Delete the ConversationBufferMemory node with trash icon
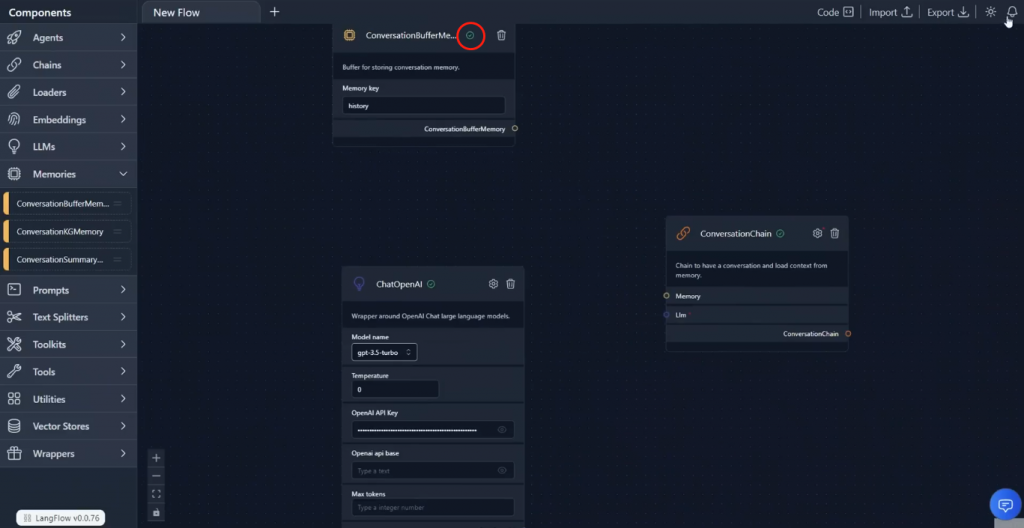This screenshot has width=1024, height=528. (x=501, y=35)
